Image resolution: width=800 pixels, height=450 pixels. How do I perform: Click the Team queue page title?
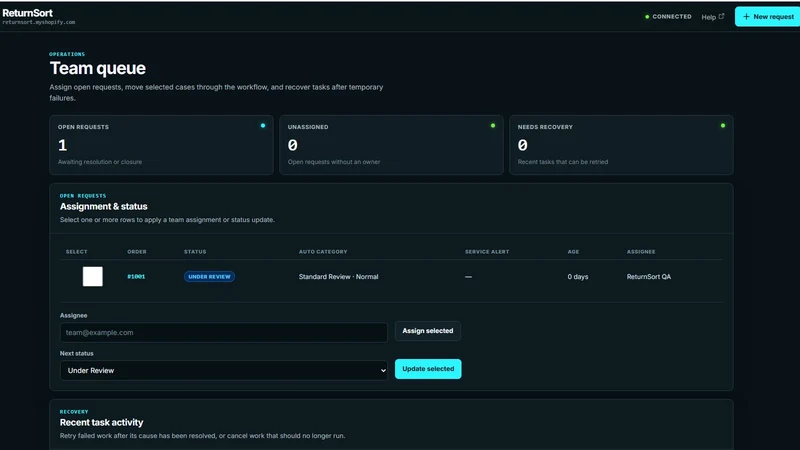tap(97, 68)
